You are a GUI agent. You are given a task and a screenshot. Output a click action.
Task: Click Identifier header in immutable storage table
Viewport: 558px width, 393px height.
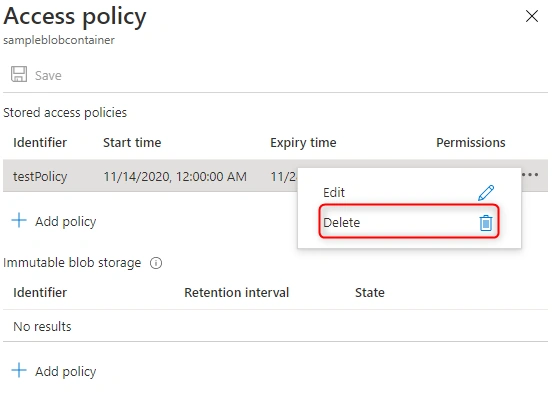[x=40, y=293]
